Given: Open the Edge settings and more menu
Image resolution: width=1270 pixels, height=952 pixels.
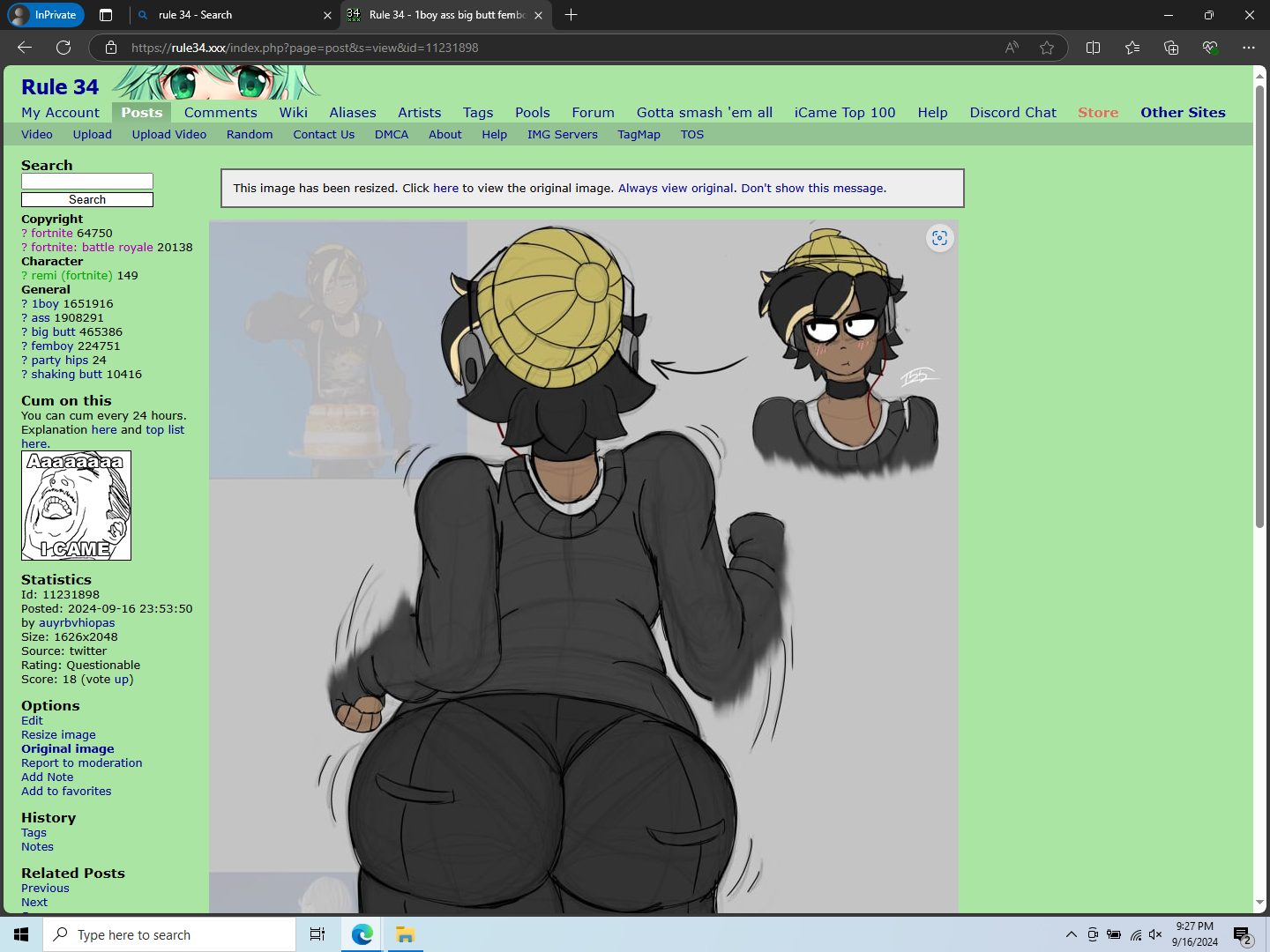Looking at the screenshot, I should 1249,48.
